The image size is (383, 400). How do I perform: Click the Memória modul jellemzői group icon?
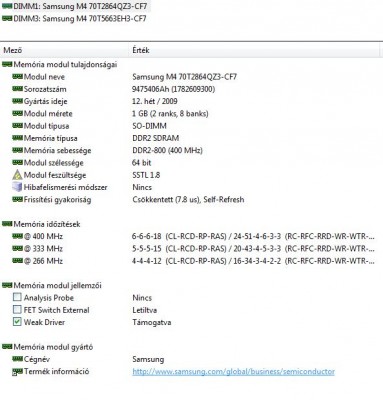[x=7, y=285]
